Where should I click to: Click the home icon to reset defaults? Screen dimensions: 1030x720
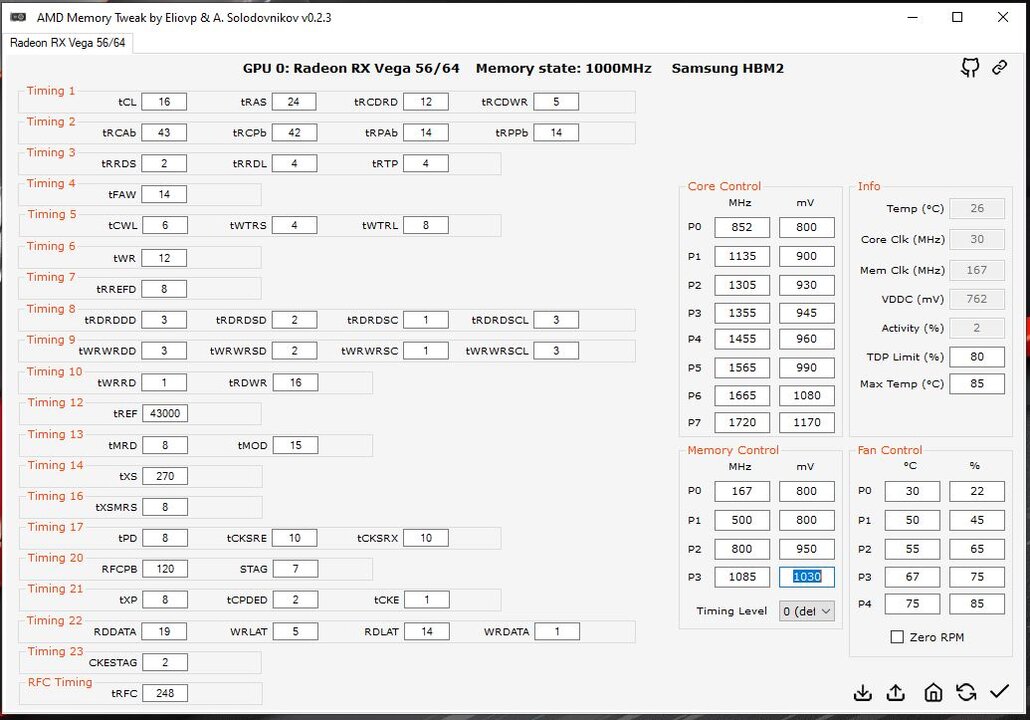[933, 692]
